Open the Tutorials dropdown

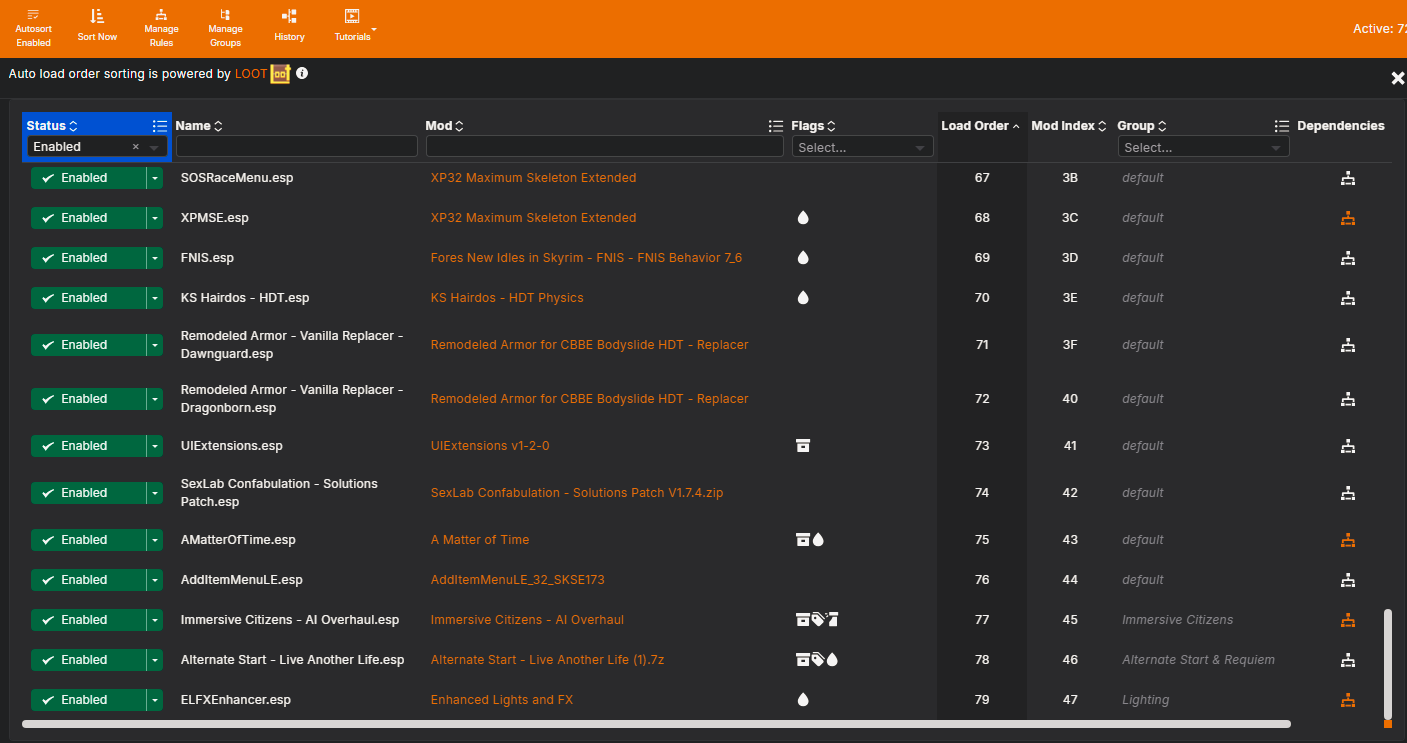coord(355,26)
